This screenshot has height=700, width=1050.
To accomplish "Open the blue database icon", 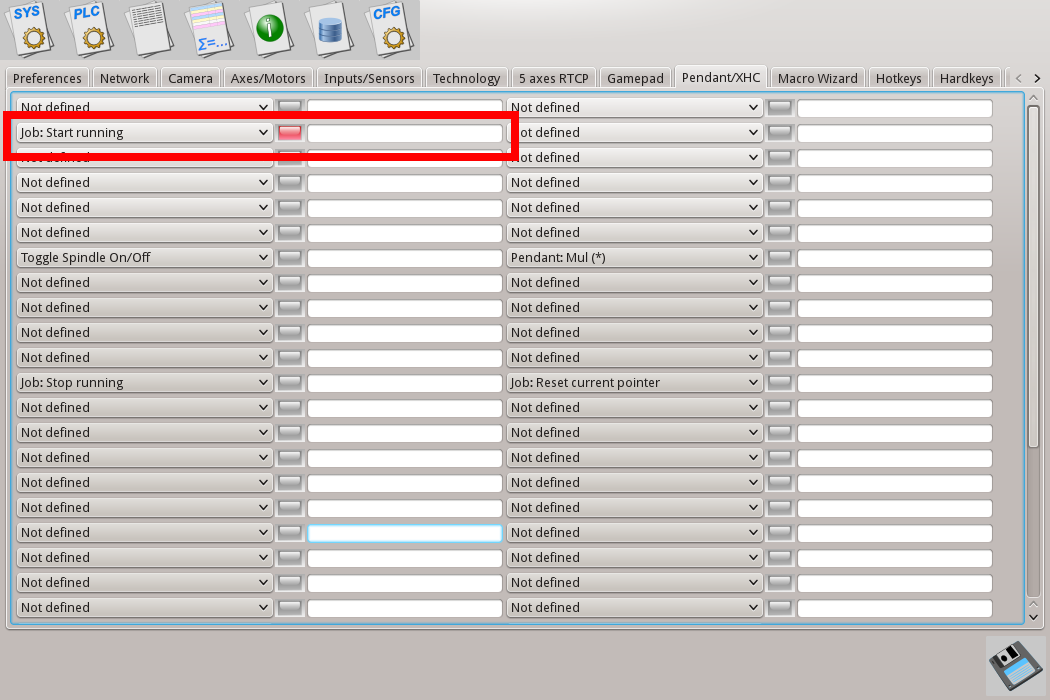I will tap(330, 28).
